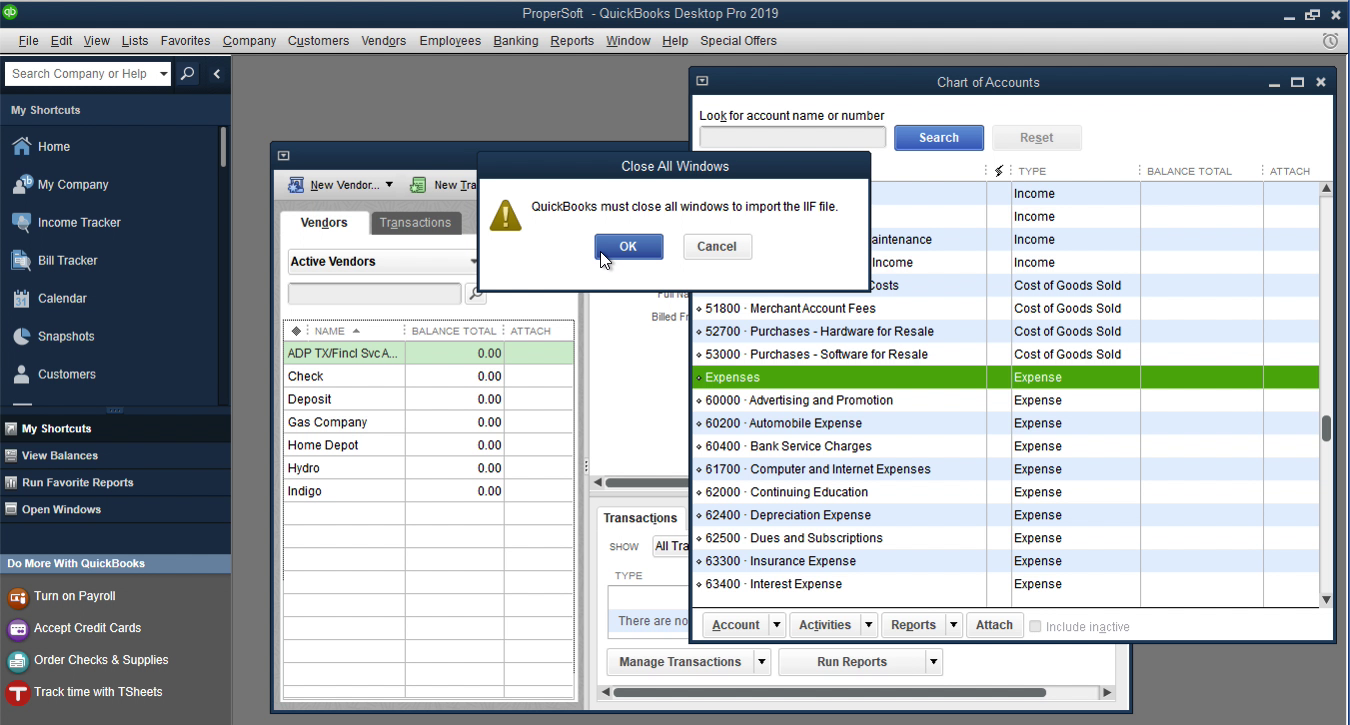Image resolution: width=1350 pixels, height=725 pixels.
Task: Click Search Company or Help field
Action: [81, 74]
